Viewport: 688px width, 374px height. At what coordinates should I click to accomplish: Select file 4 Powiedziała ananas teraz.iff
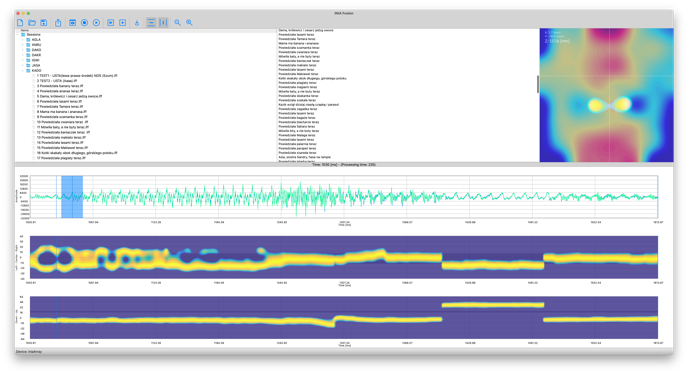click(60, 91)
